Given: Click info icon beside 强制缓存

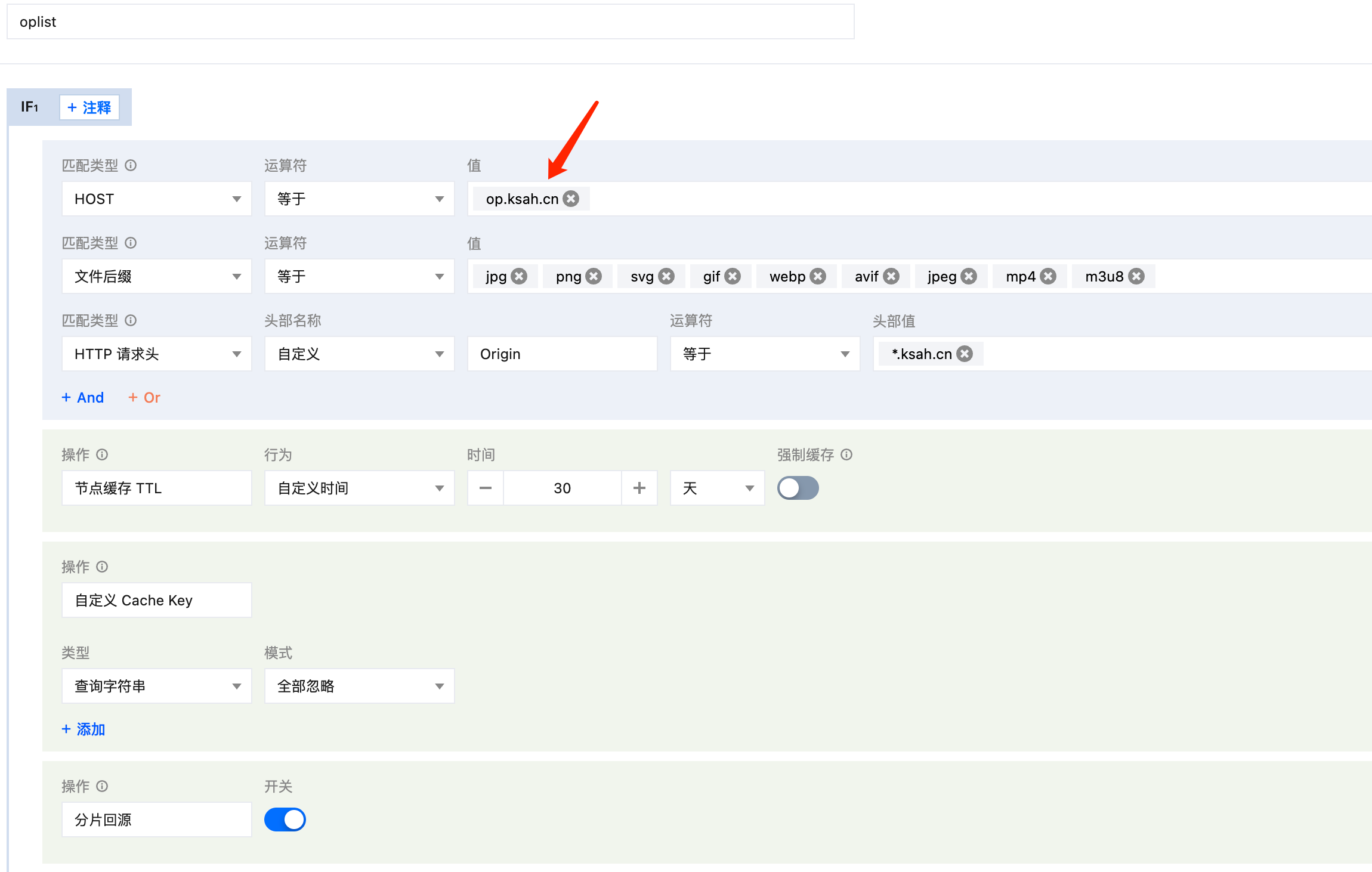Looking at the screenshot, I should 846,454.
